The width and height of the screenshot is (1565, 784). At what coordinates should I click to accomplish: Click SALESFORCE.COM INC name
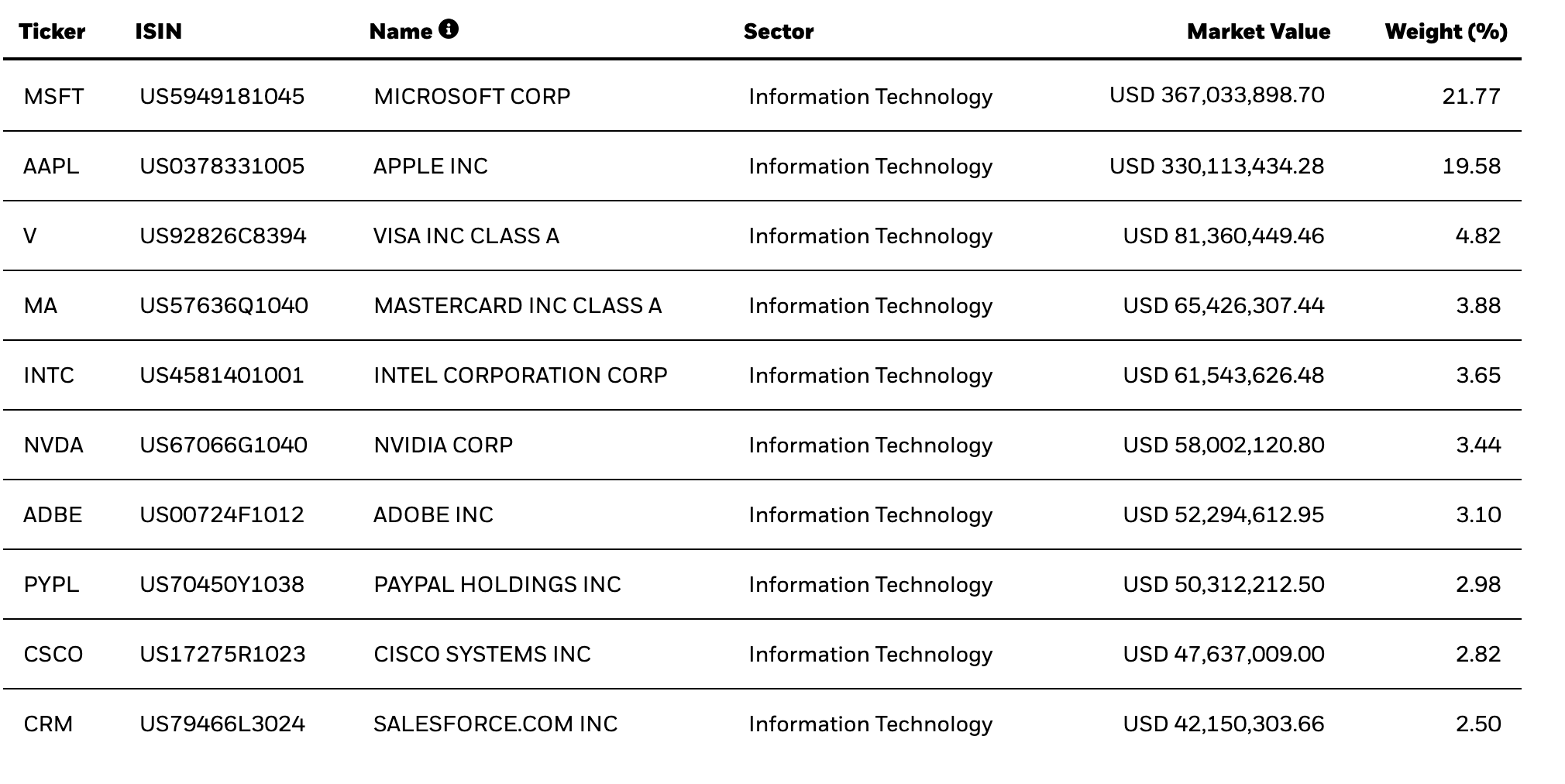495,724
